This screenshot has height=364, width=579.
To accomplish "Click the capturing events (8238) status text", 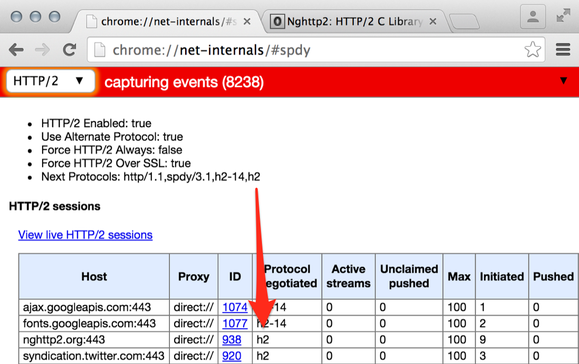I will pos(184,82).
